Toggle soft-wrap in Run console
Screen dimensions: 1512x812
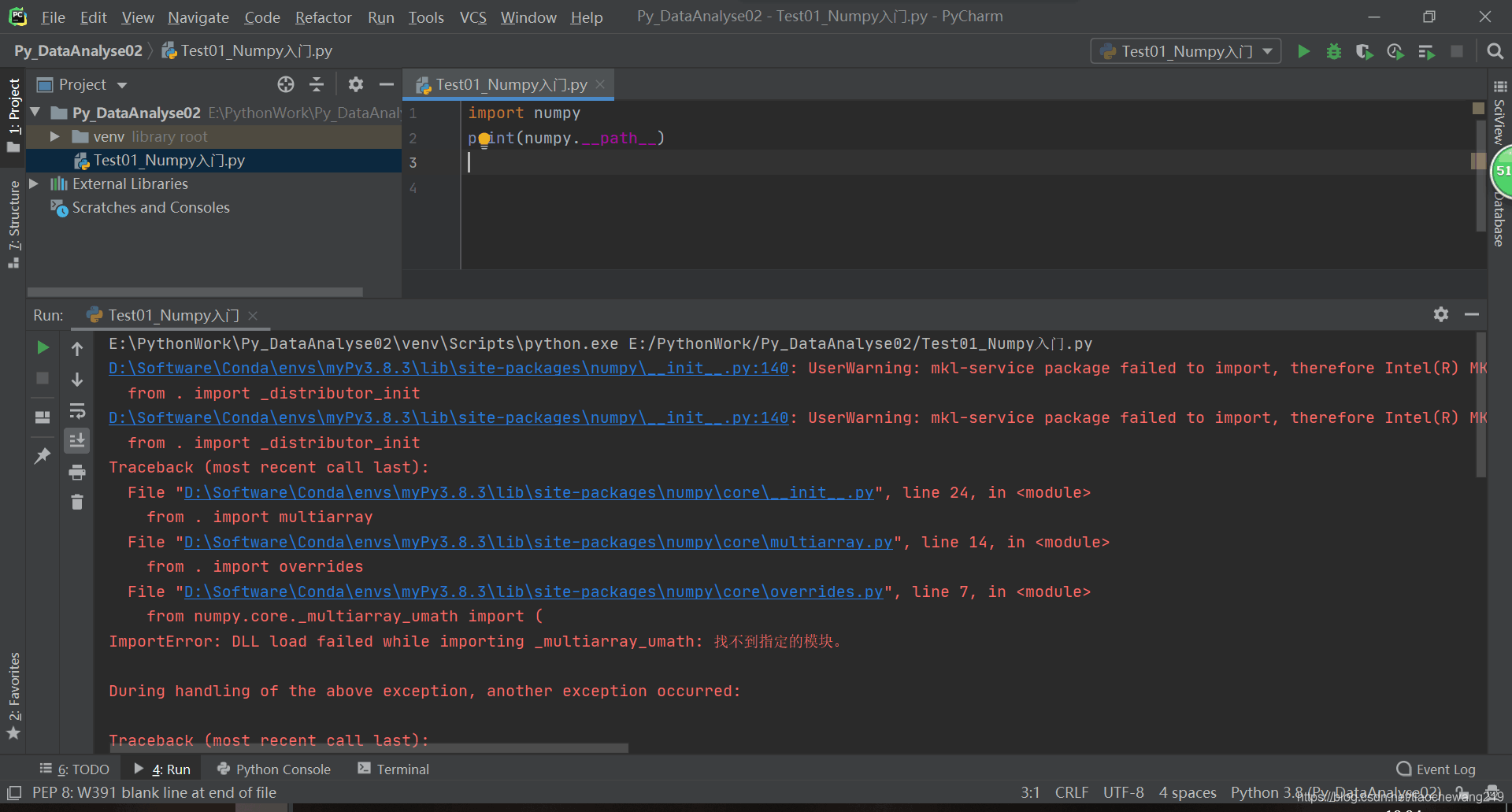click(x=77, y=410)
